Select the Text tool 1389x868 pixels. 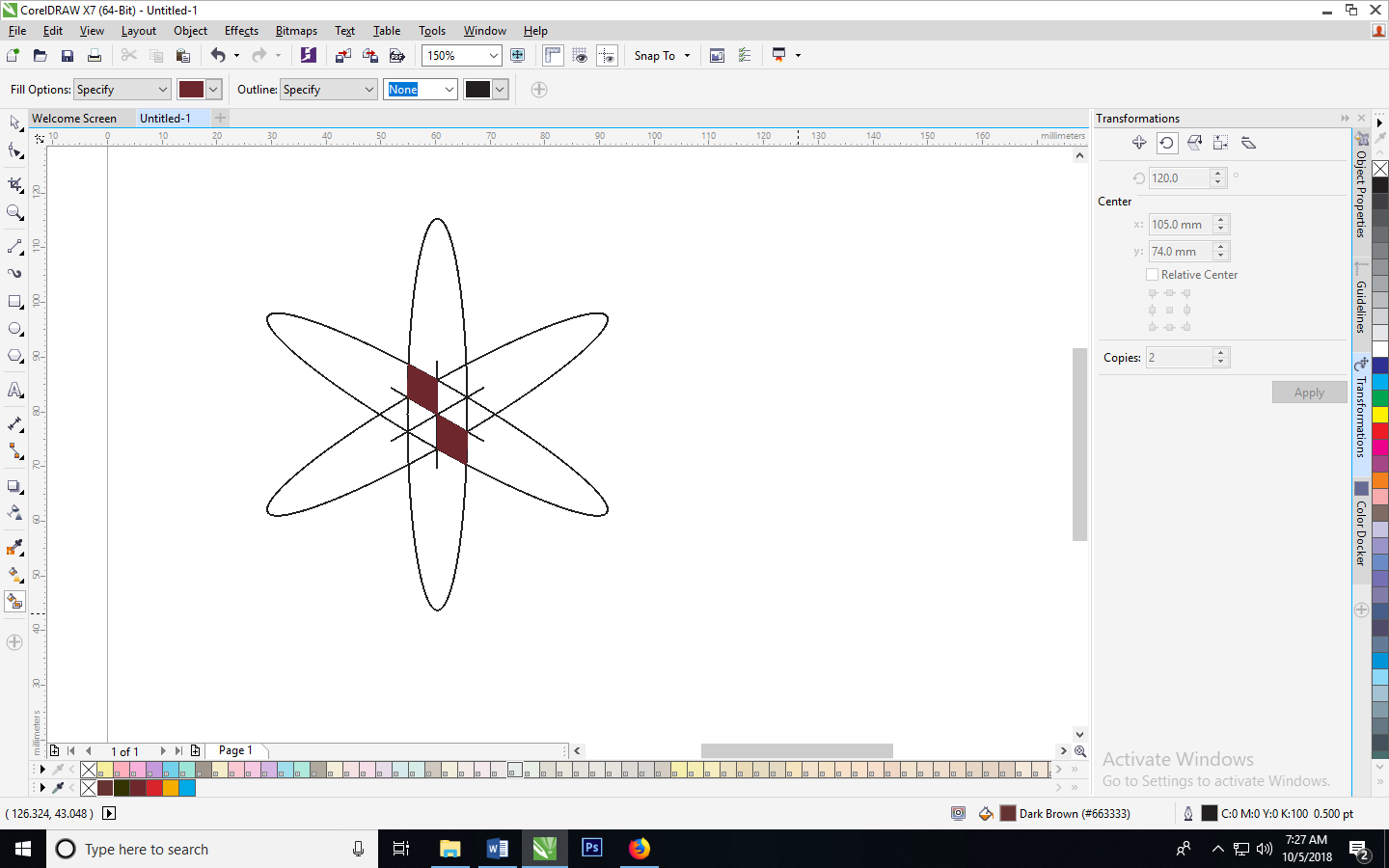coord(14,391)
